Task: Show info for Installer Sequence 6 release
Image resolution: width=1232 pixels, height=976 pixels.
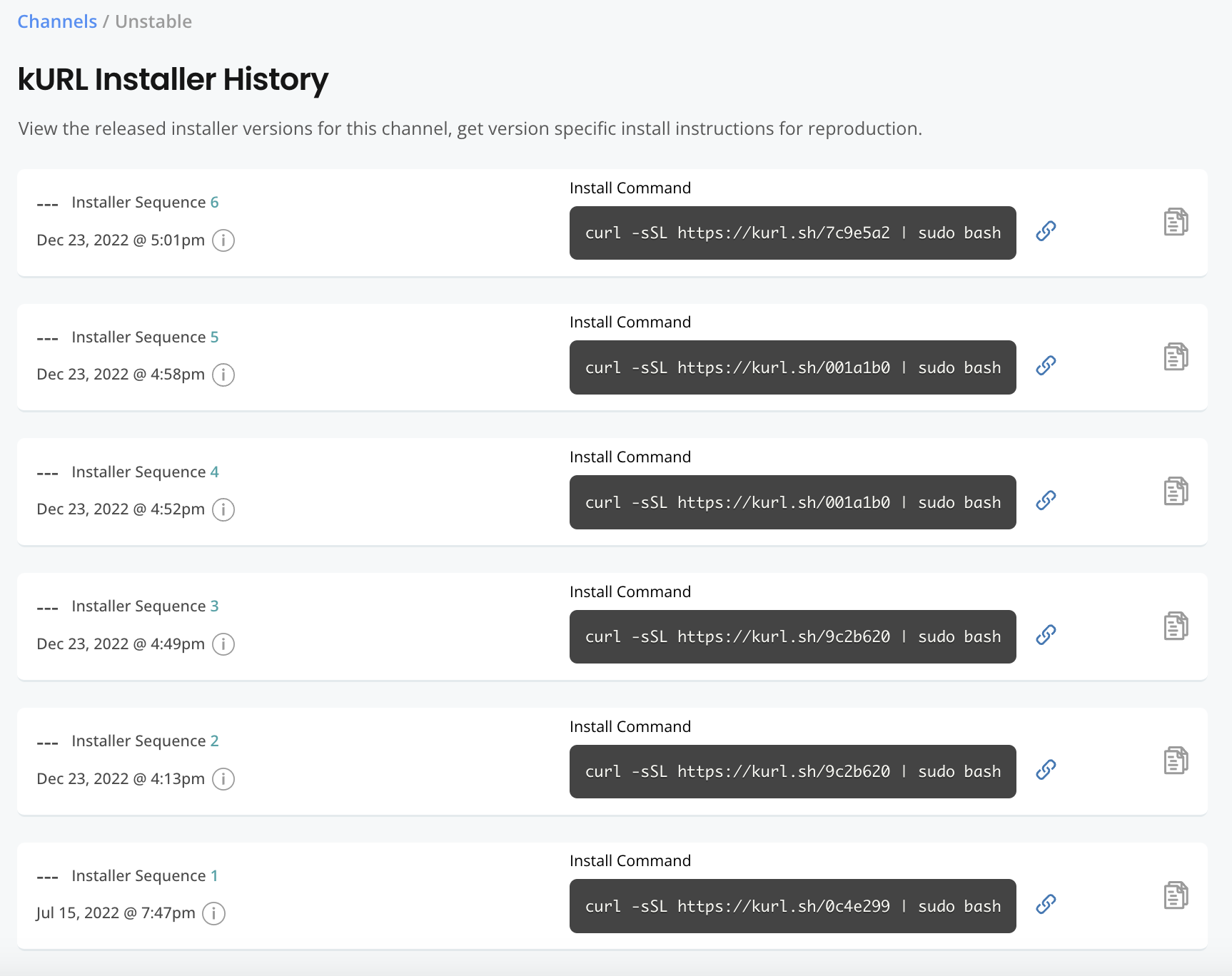Action: (223, 240)
